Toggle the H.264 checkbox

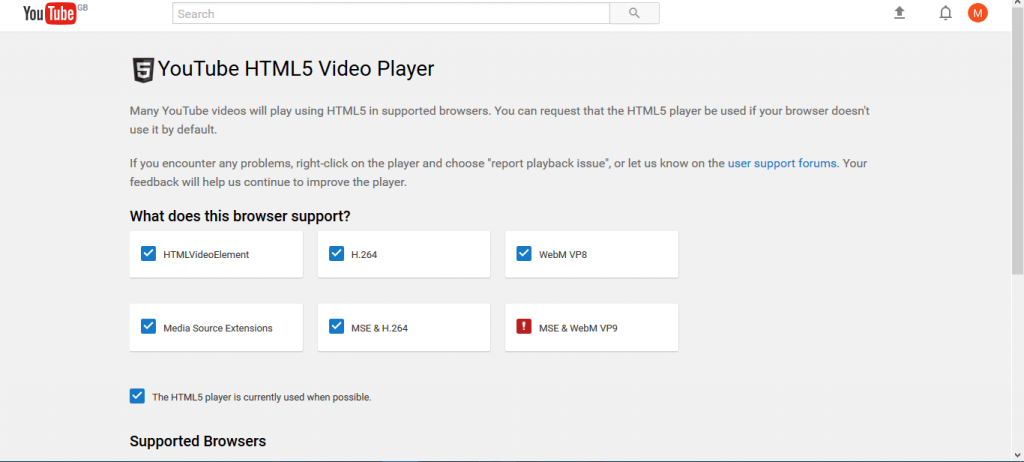[x=336, y=253]
